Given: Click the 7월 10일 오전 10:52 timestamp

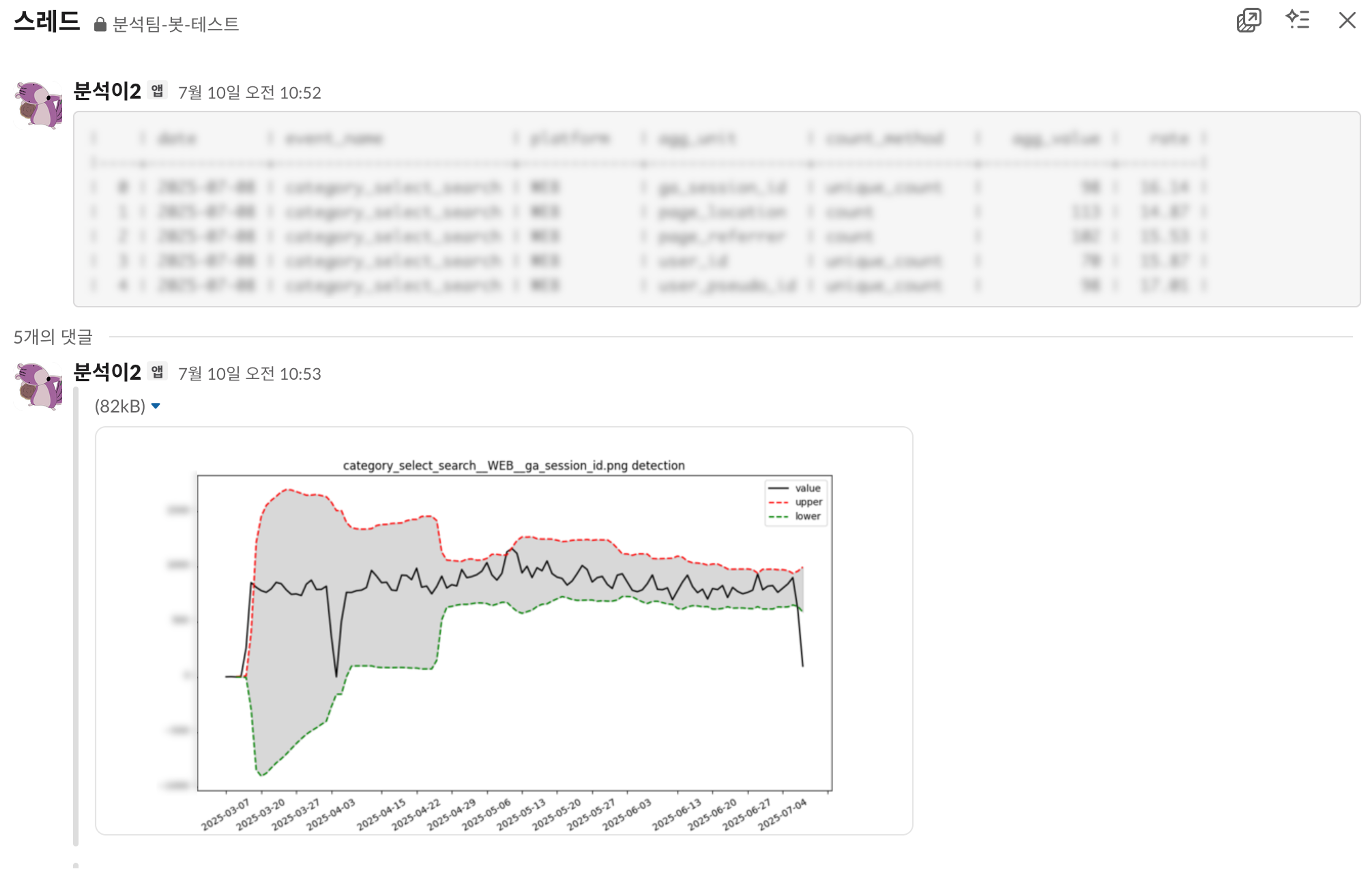Looking at the screenshot, I should 250,92.
